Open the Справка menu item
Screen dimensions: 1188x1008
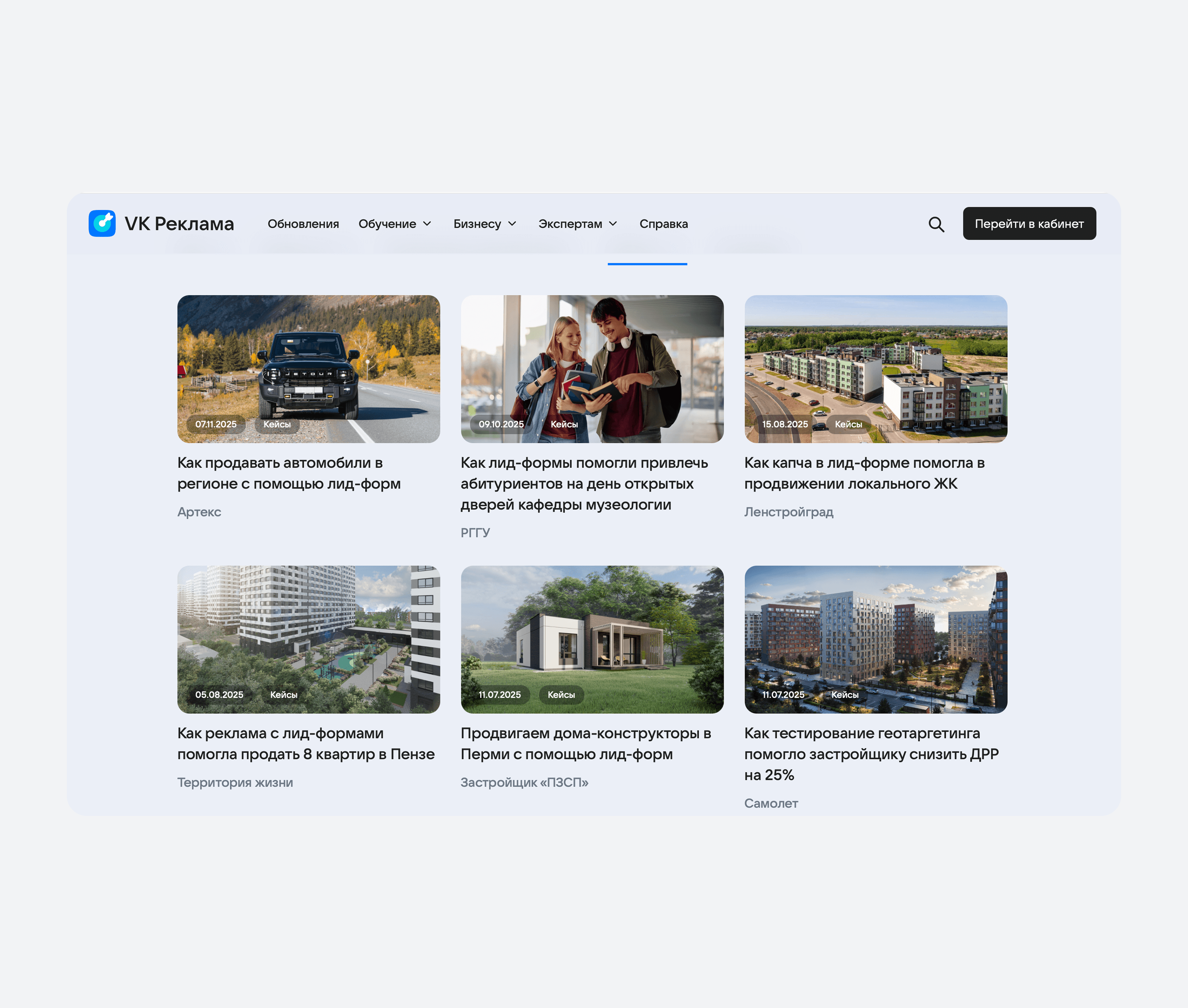pyautogui.click(x=663, y=224)
